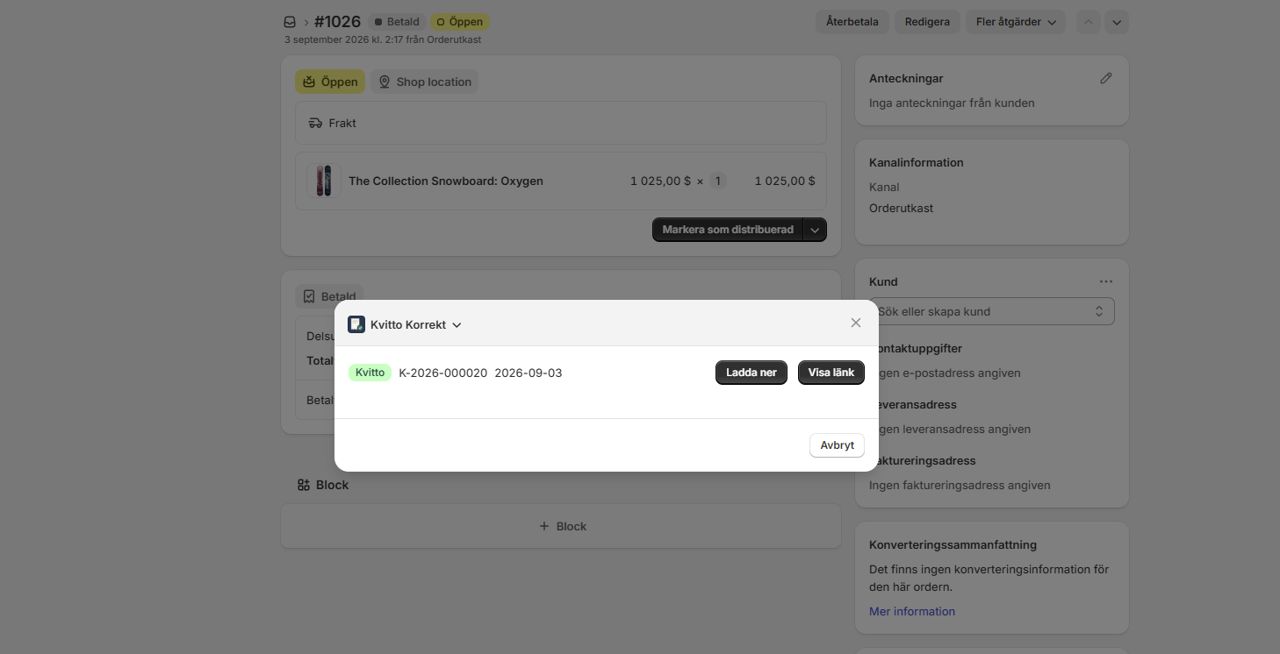Click product name The Collection Snowboard: Oxygen
The width and height of the screenshot is (1280, 654).
tap(446, 181)
